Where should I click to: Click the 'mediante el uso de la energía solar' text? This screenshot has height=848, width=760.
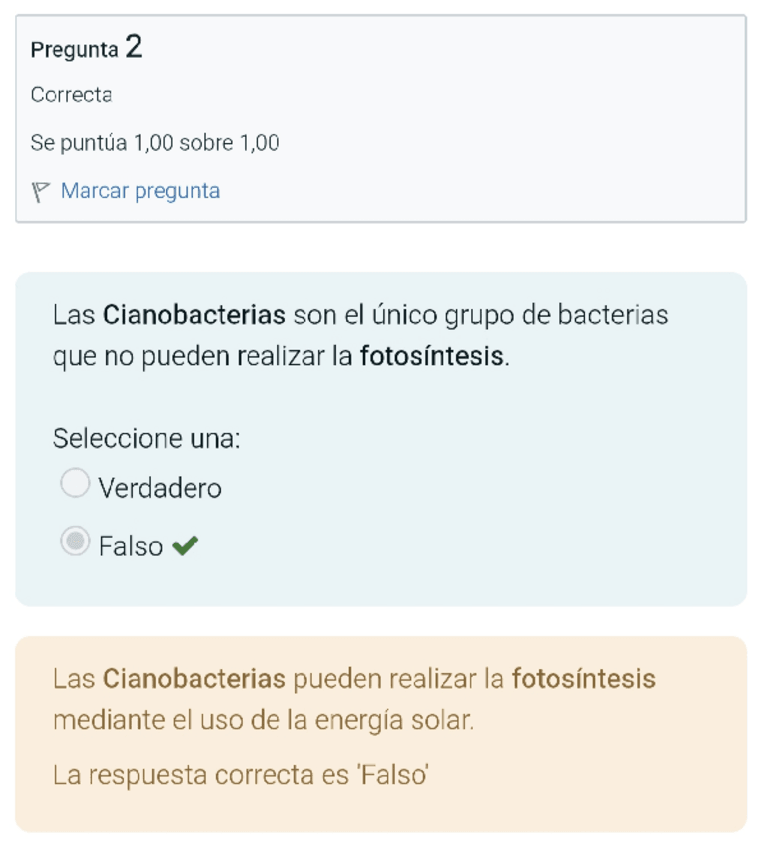point(263,720)
